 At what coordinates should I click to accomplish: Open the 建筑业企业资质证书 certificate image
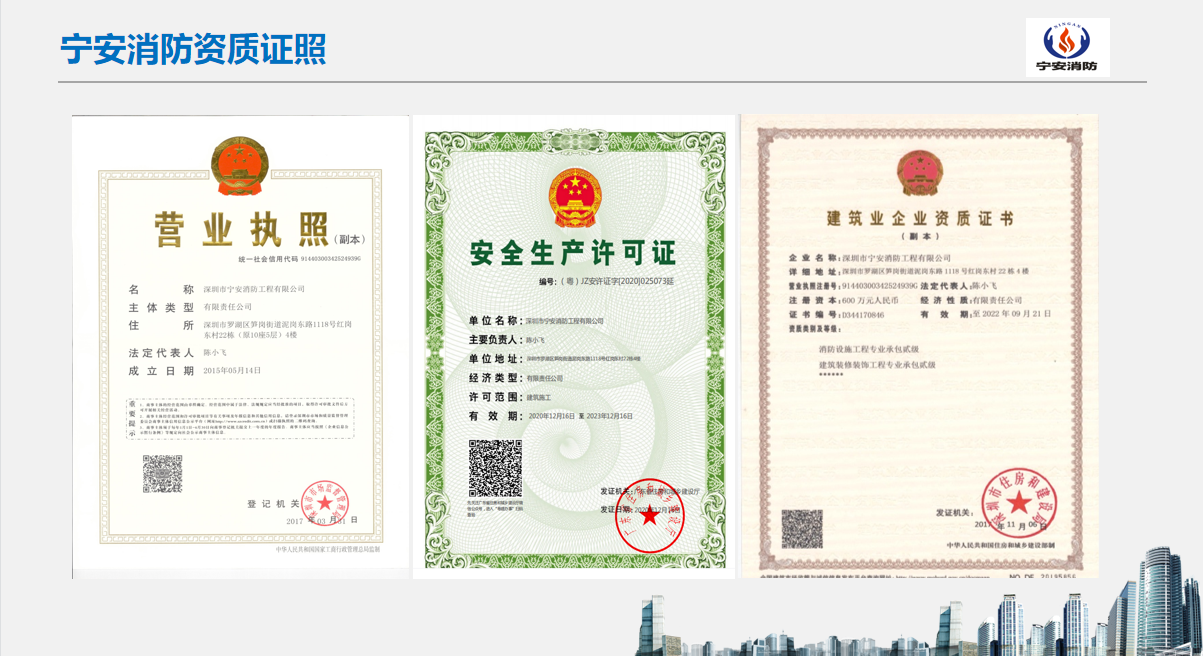[x=919, y=346]
